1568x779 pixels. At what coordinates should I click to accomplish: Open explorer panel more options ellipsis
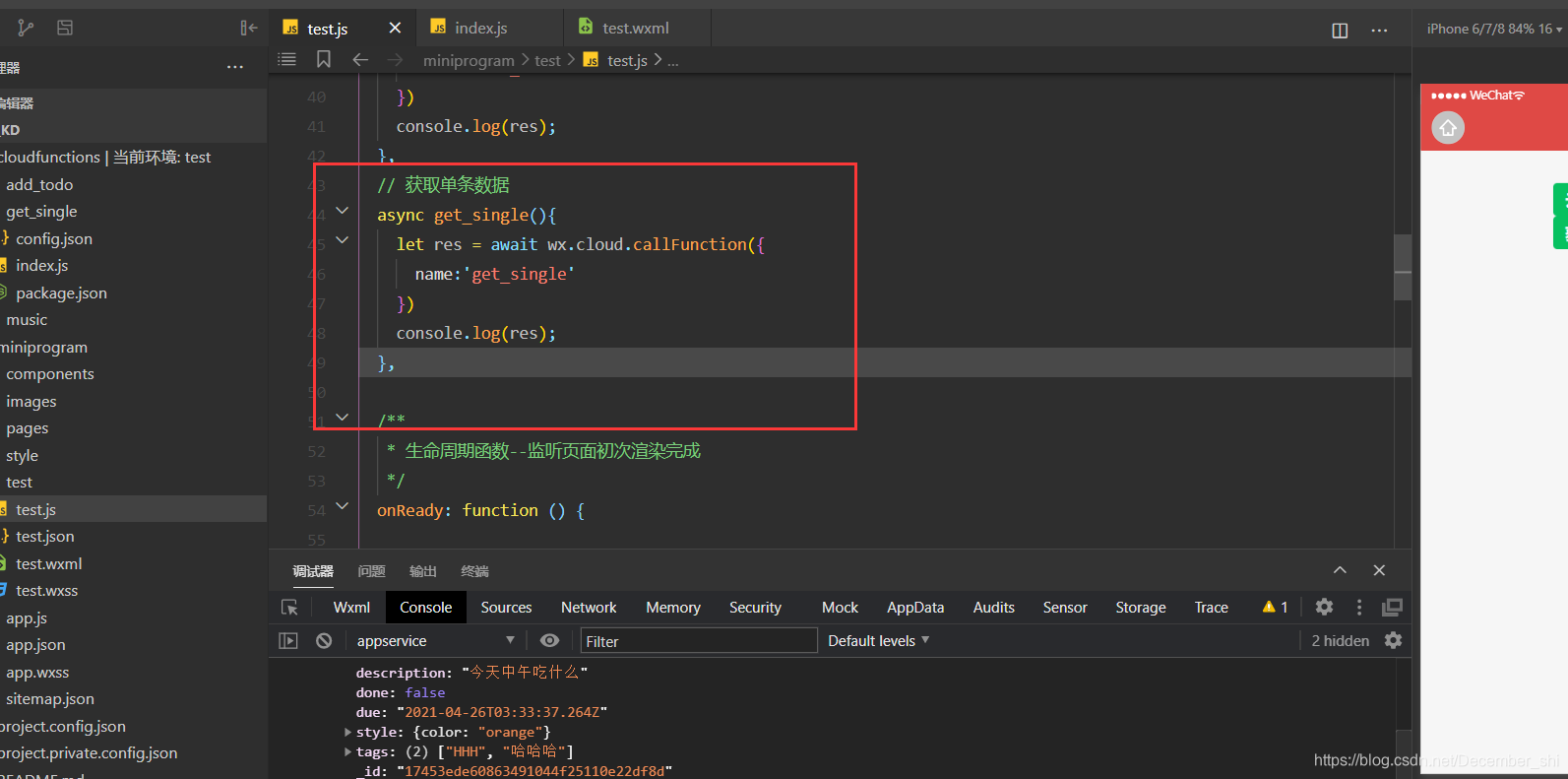pos(234,67)
